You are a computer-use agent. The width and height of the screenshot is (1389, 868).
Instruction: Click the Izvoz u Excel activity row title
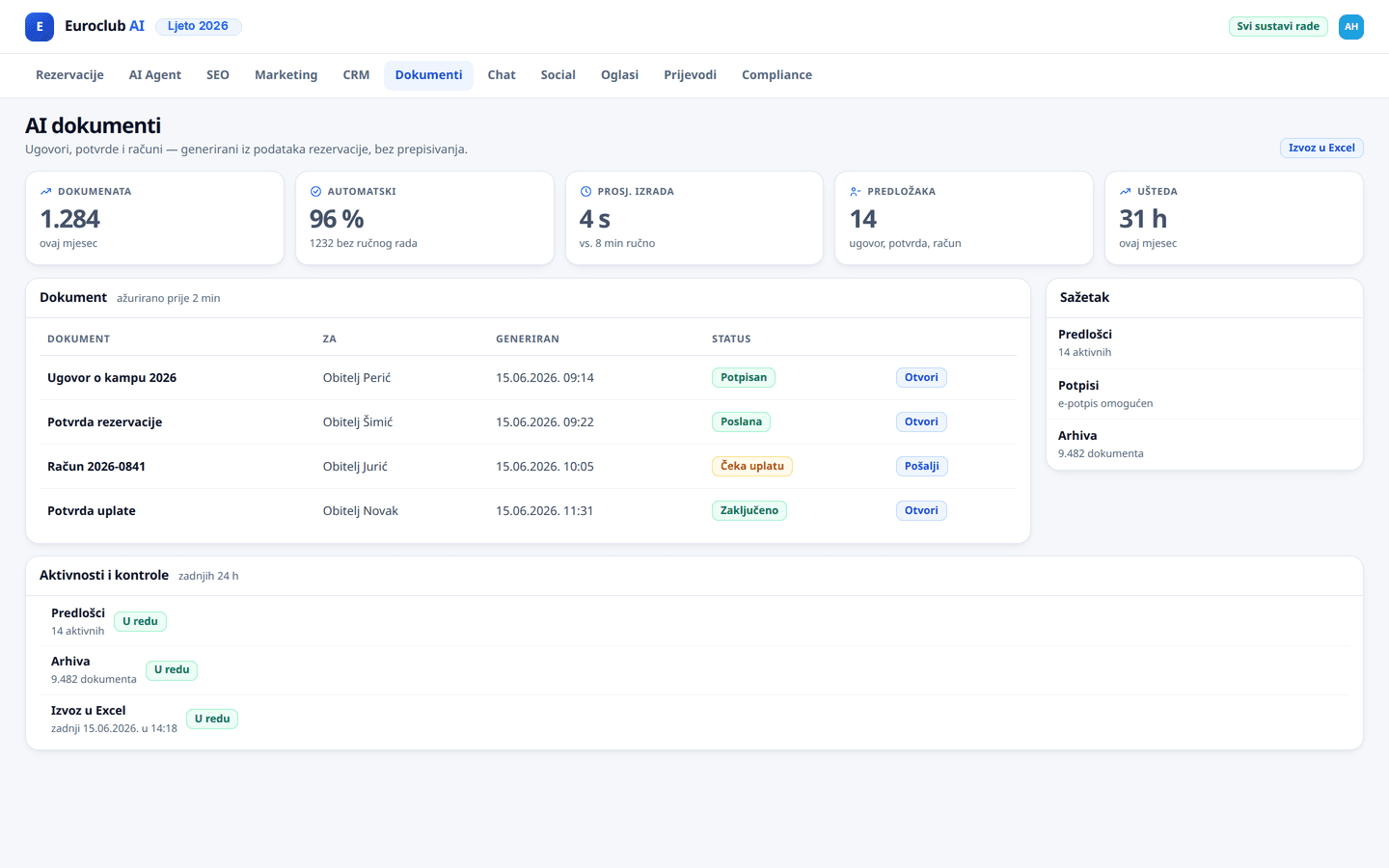[x=89, y=711]
